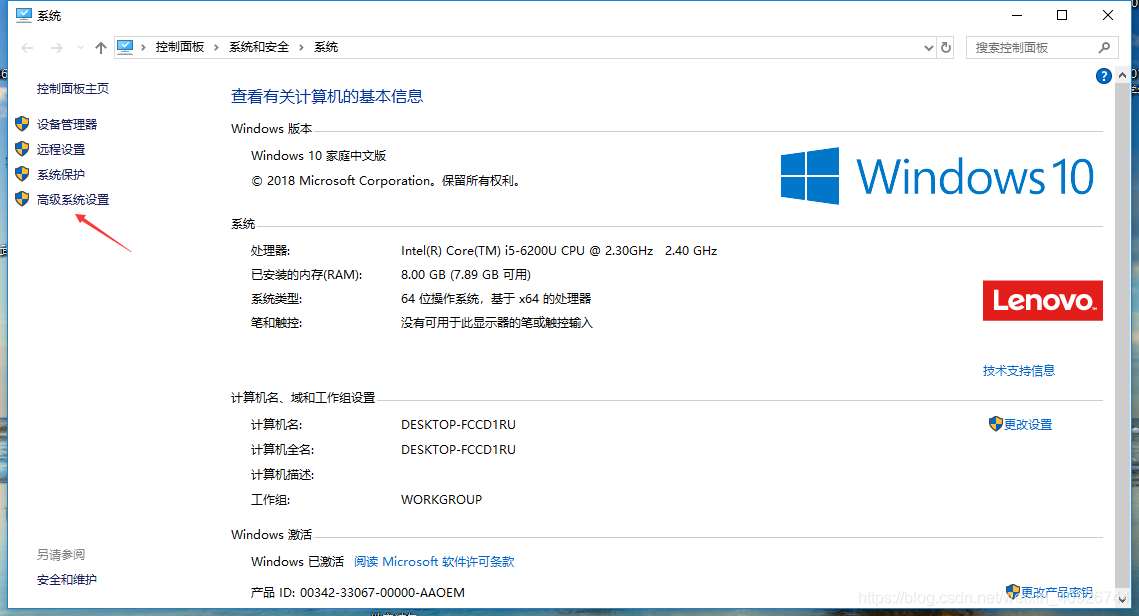
Task: Open 安全和维护 link
Action: 67,580
